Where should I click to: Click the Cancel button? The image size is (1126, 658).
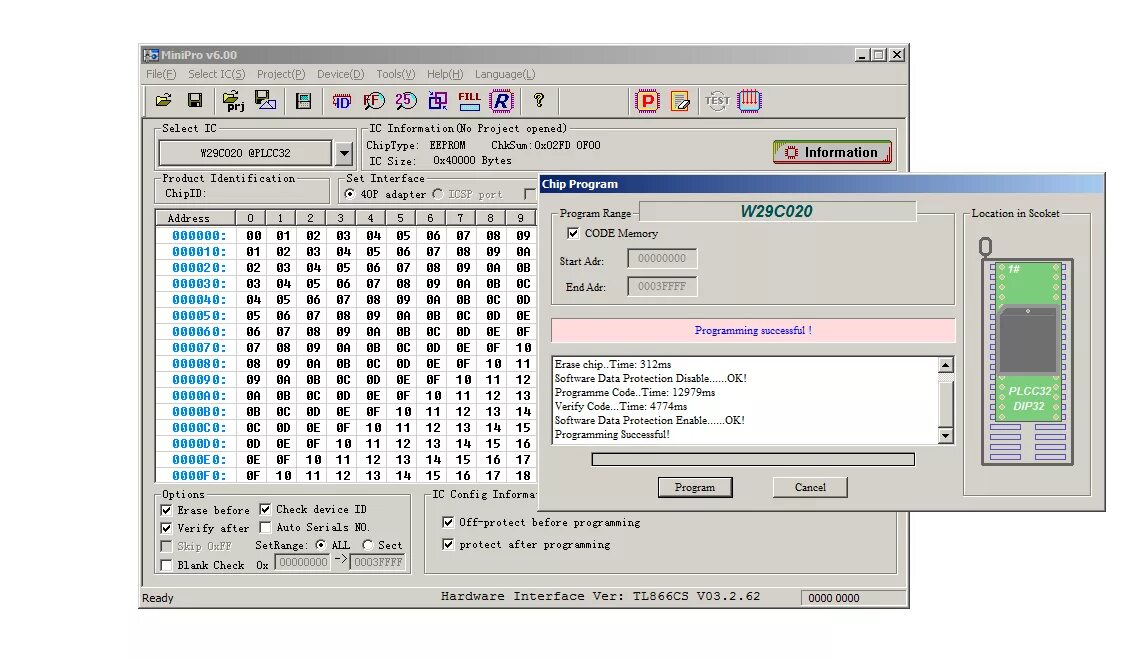pos(810,487)
